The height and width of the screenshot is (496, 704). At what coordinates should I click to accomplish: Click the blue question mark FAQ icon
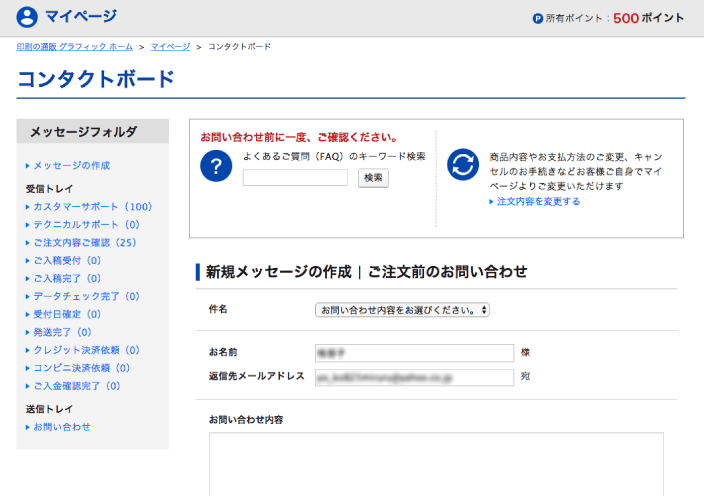click(x=216, y=166)
